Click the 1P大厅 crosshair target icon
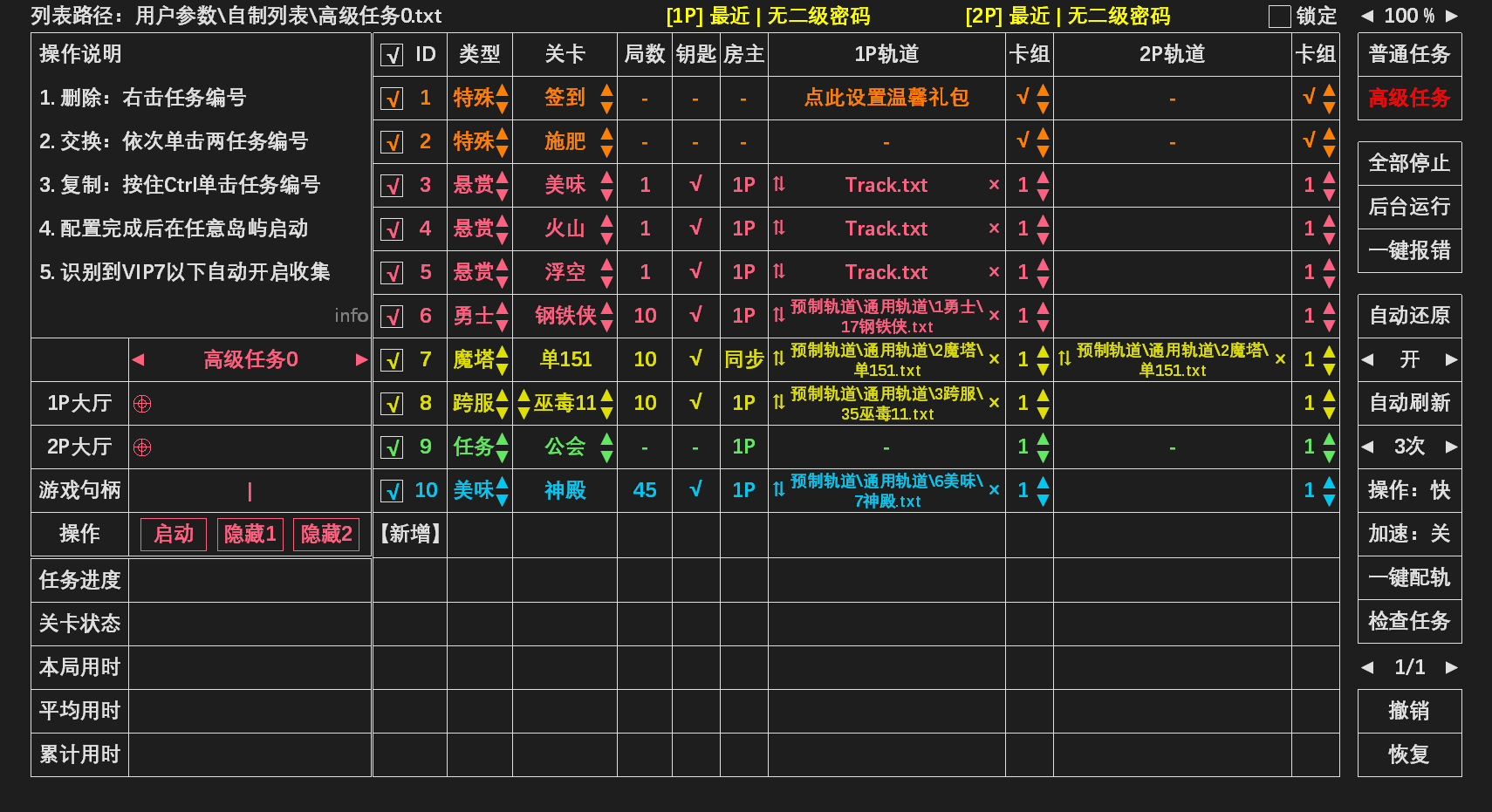The width and height of the screenshot is (1492, 812). click(142, 404)
